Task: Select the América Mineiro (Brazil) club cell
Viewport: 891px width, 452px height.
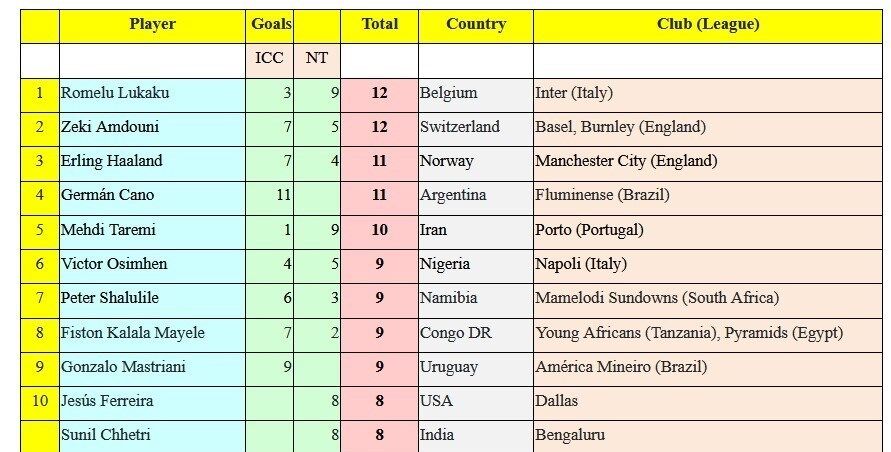Action: [708, 367]
